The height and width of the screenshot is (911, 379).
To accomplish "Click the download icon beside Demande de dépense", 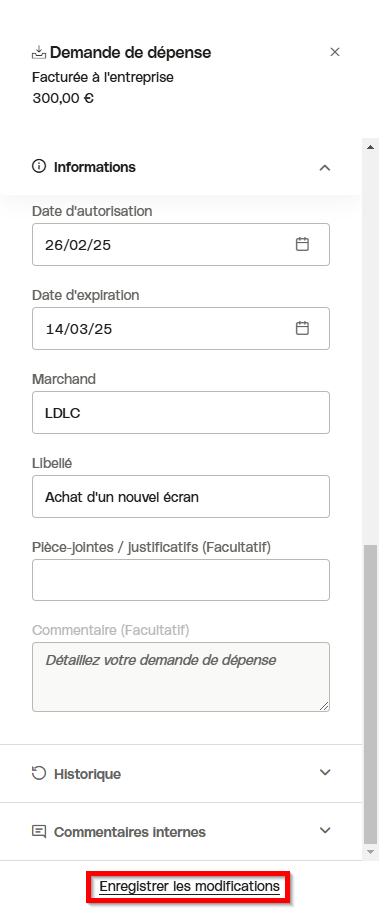I will [x=38, y=53].
